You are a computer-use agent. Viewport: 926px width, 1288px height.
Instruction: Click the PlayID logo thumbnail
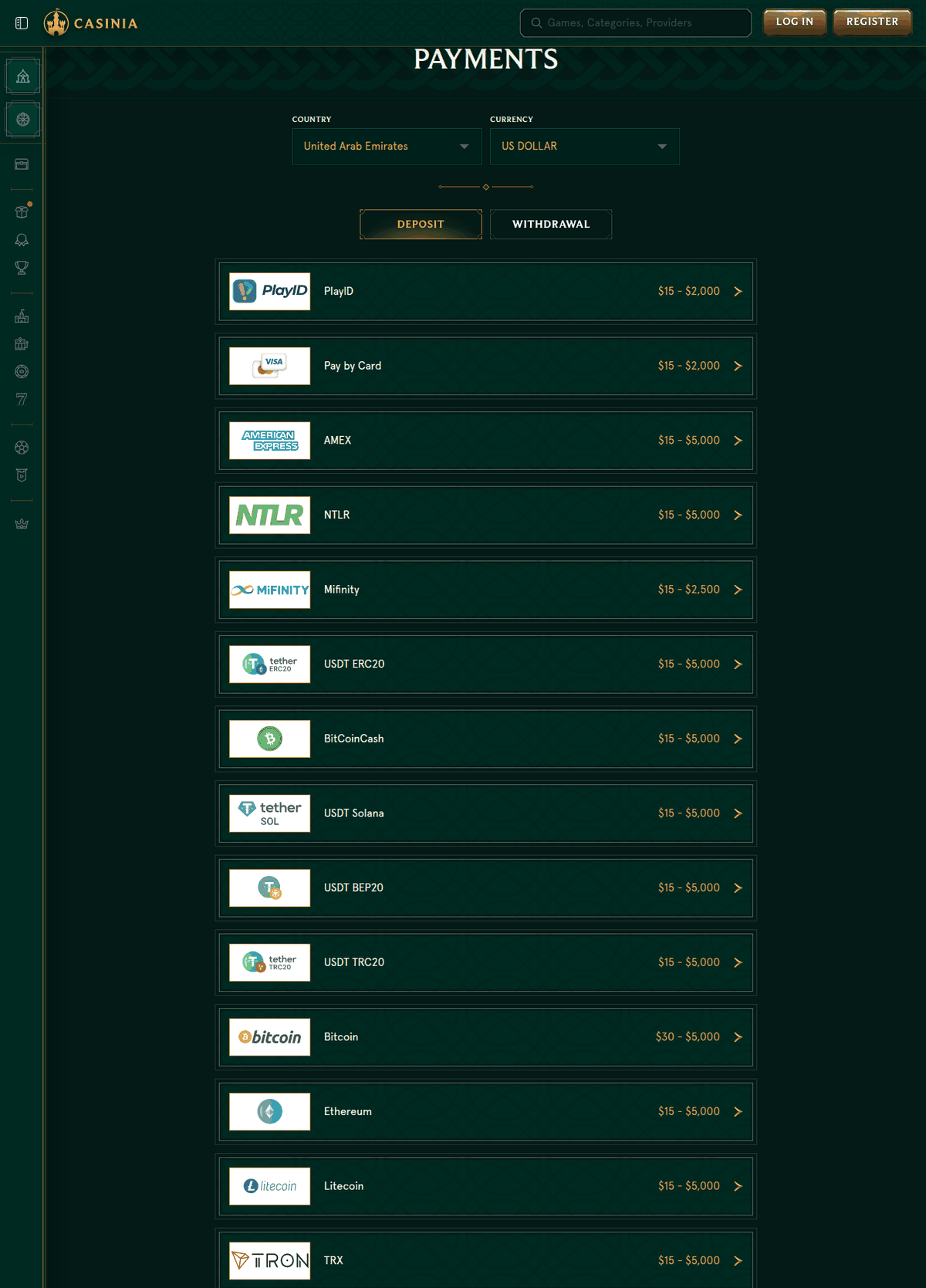[270, 291]
